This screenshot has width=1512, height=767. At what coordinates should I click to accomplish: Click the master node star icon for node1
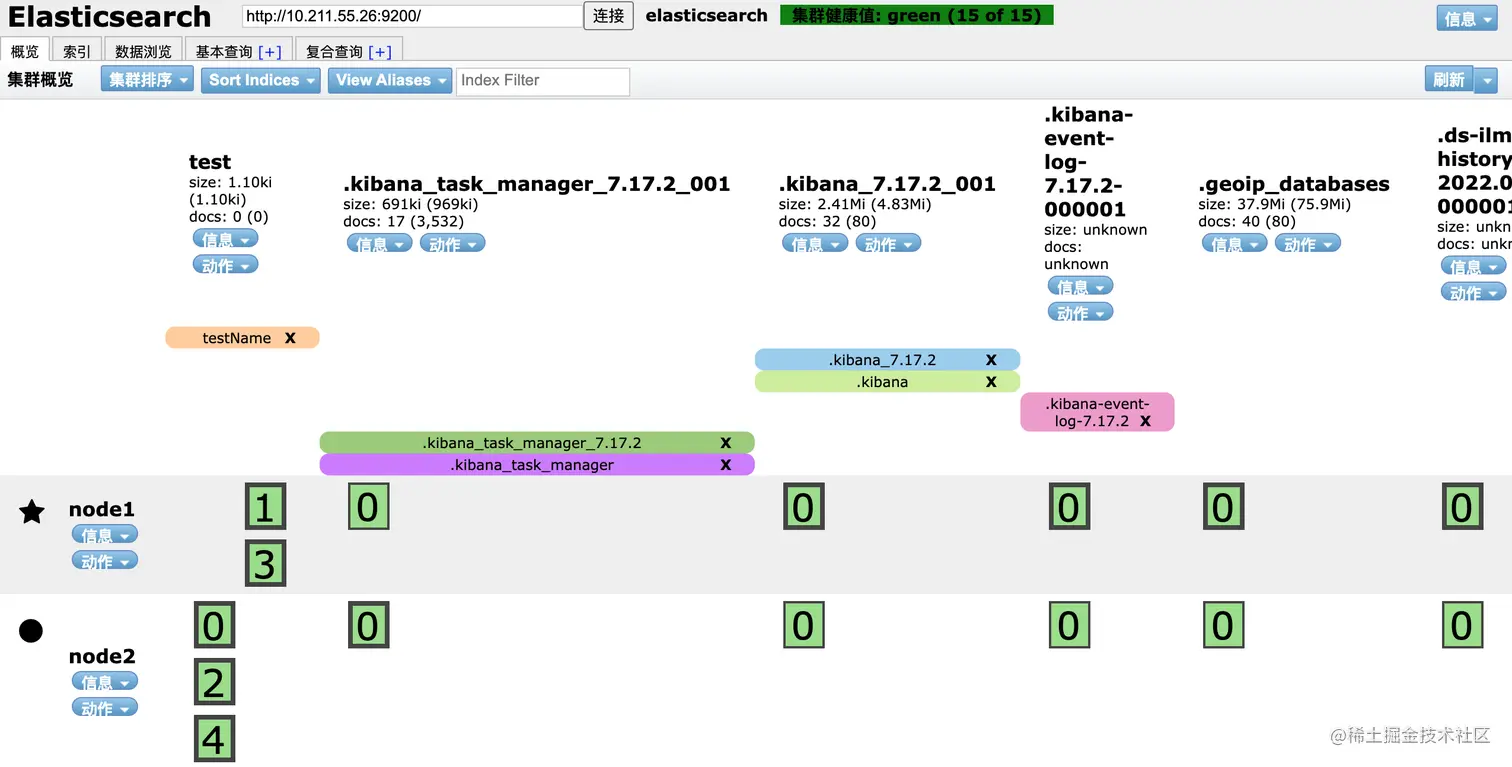tap(32, 512)
